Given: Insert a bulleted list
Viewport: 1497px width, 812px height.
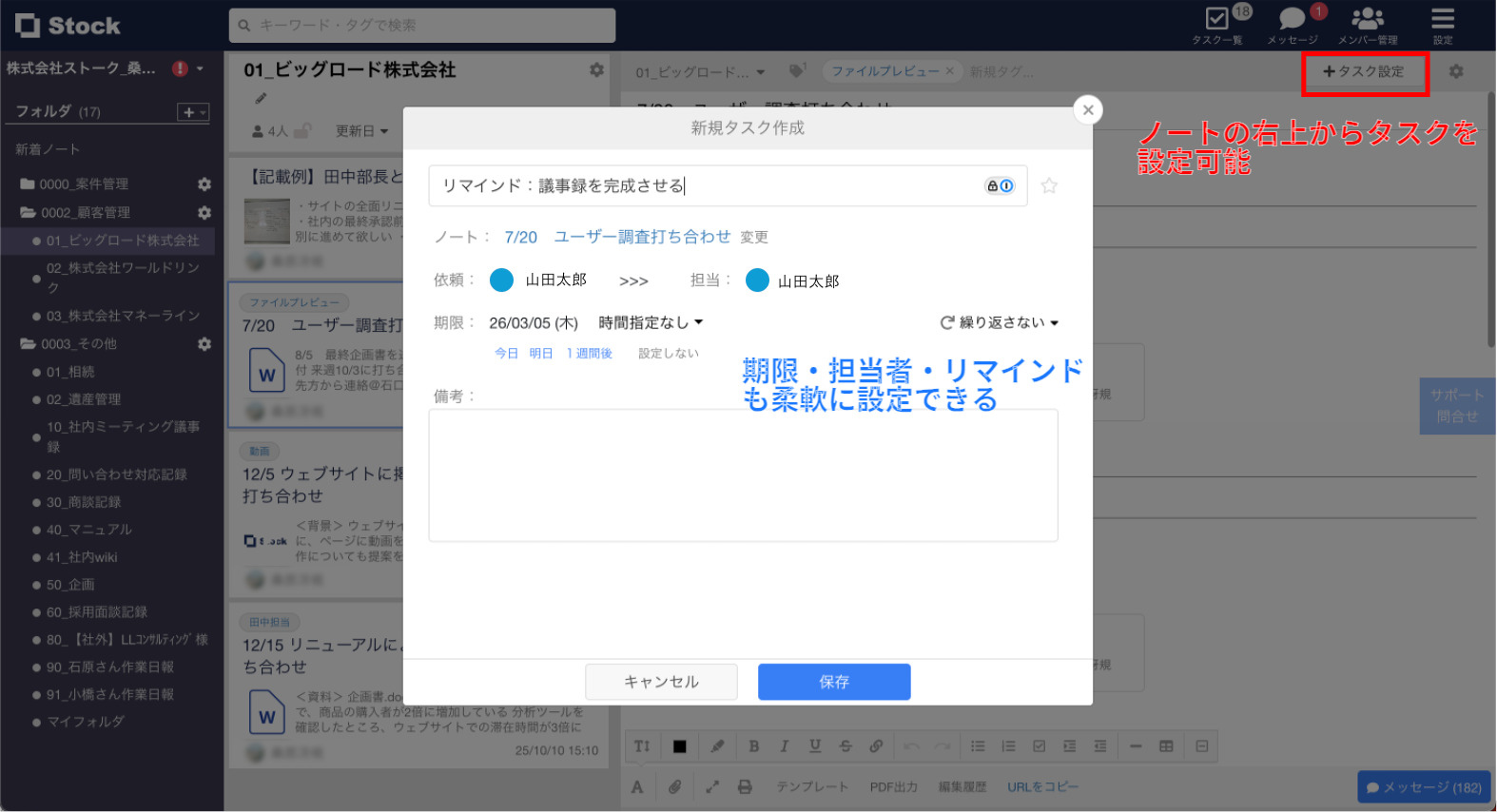Looking at the screenshot, I should (978, 746).
